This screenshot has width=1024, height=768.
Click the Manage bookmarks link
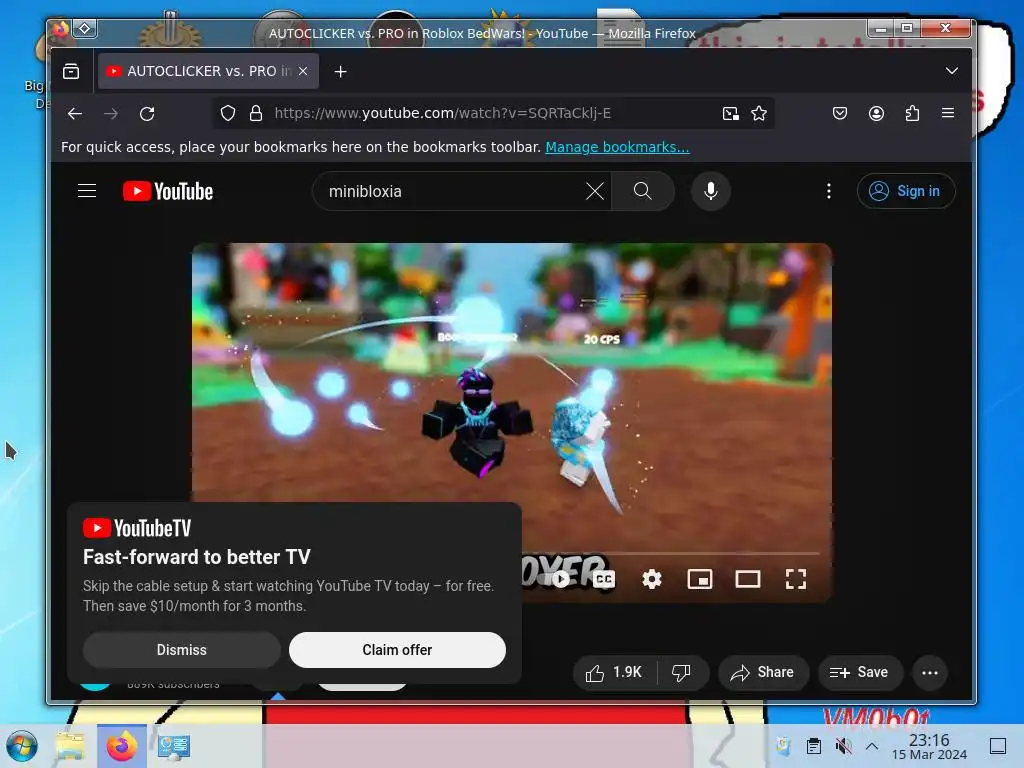(x=617, y=147)
